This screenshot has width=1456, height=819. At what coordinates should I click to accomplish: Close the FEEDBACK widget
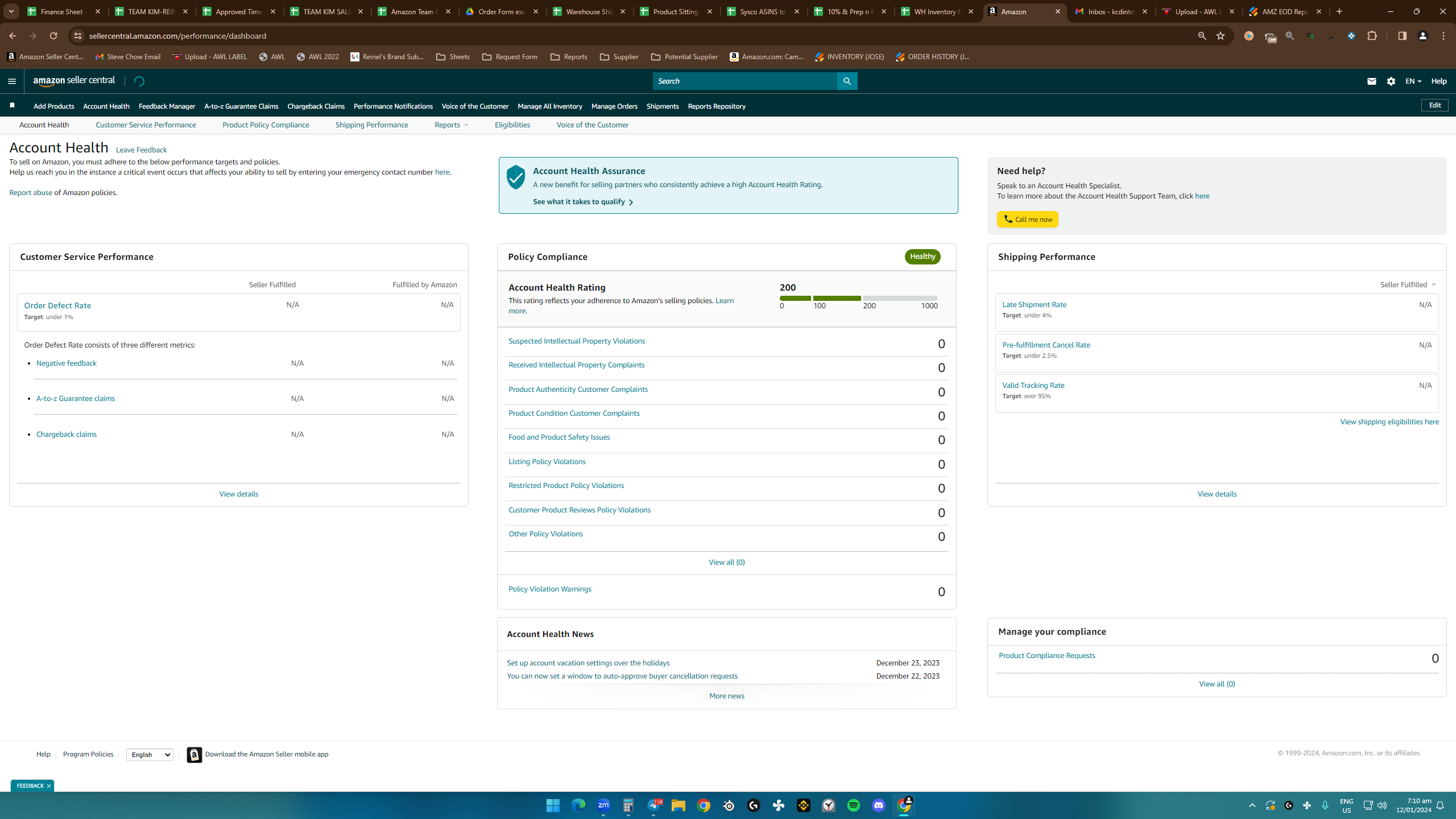point(49,786)
